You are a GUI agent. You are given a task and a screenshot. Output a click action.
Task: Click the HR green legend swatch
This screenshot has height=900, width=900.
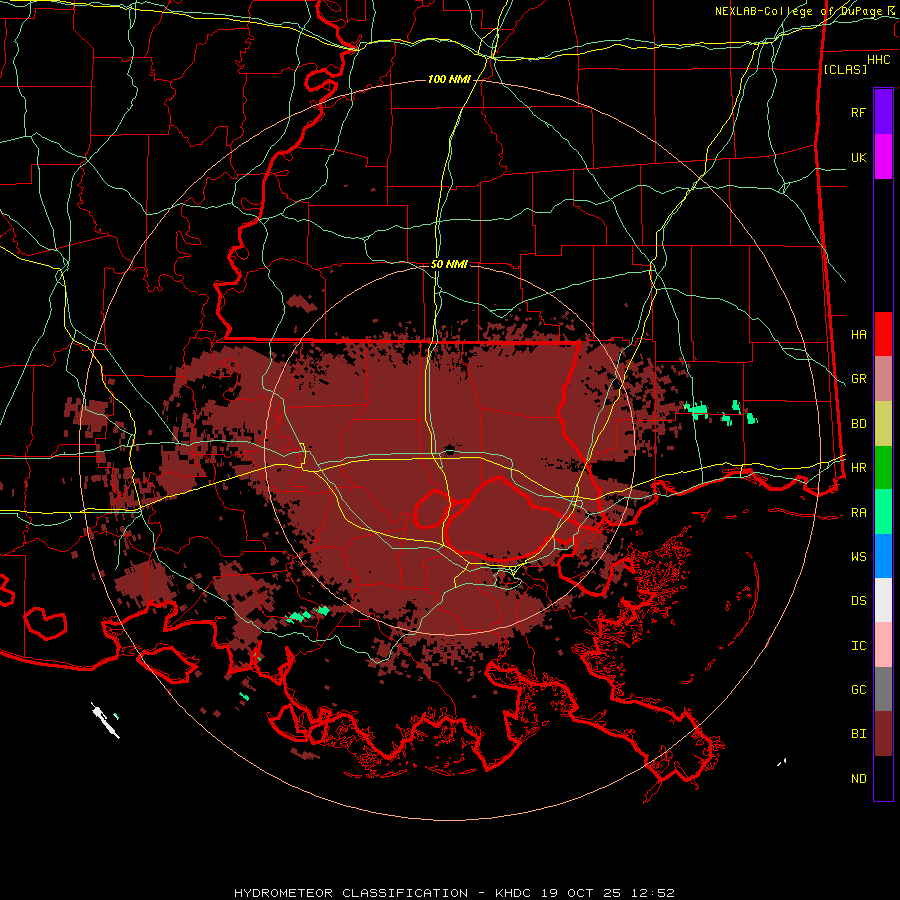[x=883, y=467]
